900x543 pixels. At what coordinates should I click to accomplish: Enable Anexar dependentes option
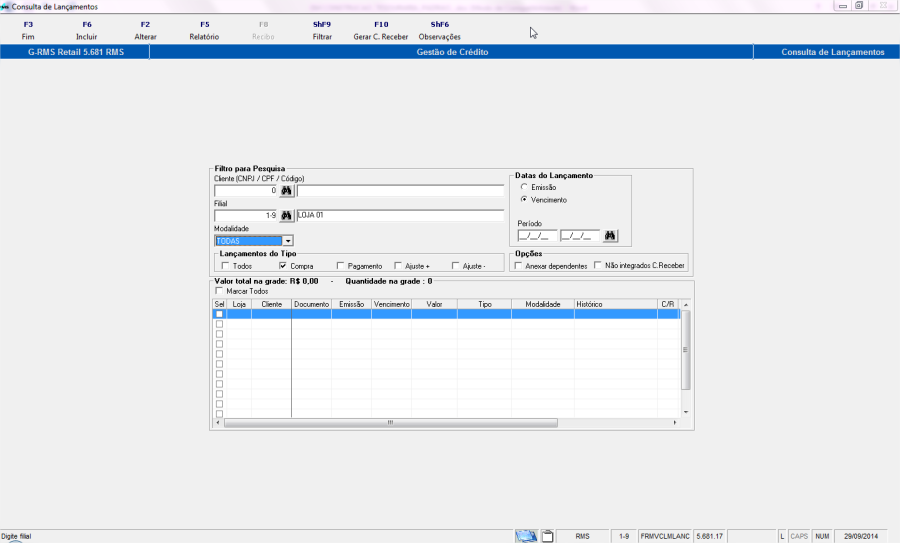point(518,266)
